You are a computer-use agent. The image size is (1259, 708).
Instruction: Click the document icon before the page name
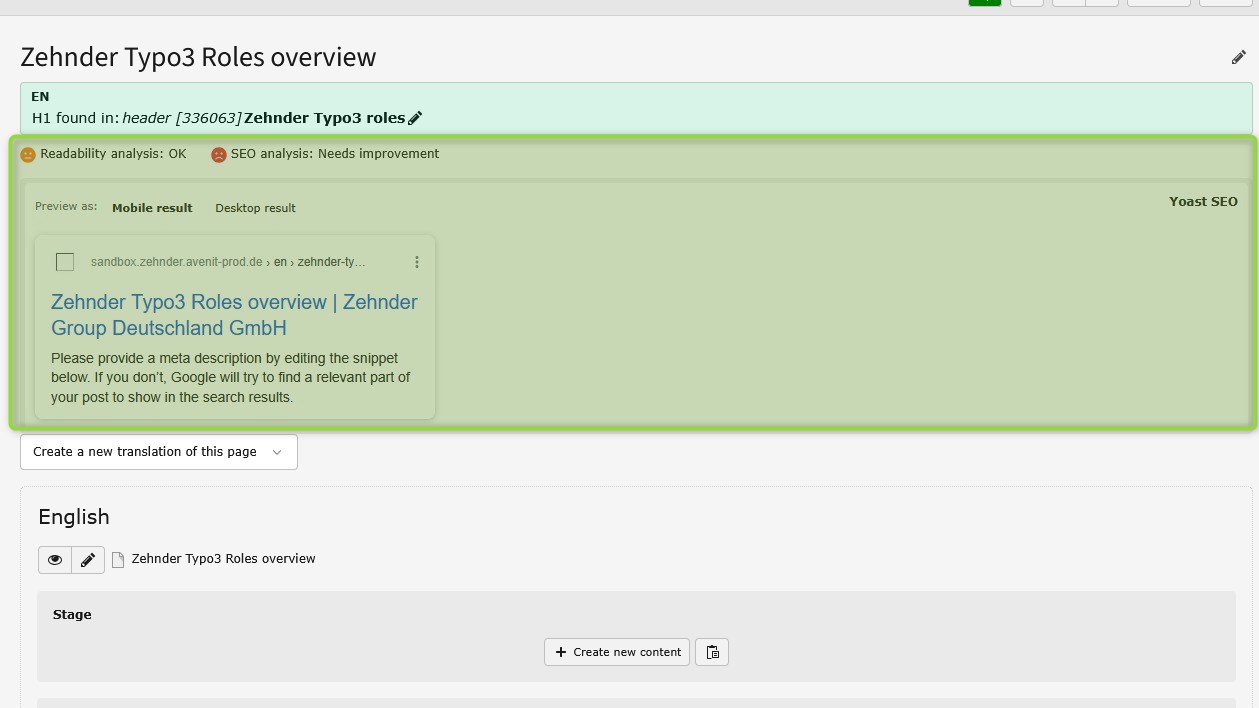[118, 560]
